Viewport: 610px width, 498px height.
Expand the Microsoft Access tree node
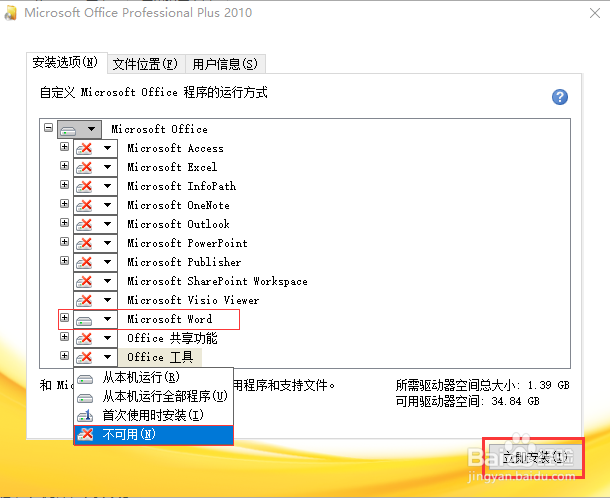(x=65, y=147)
